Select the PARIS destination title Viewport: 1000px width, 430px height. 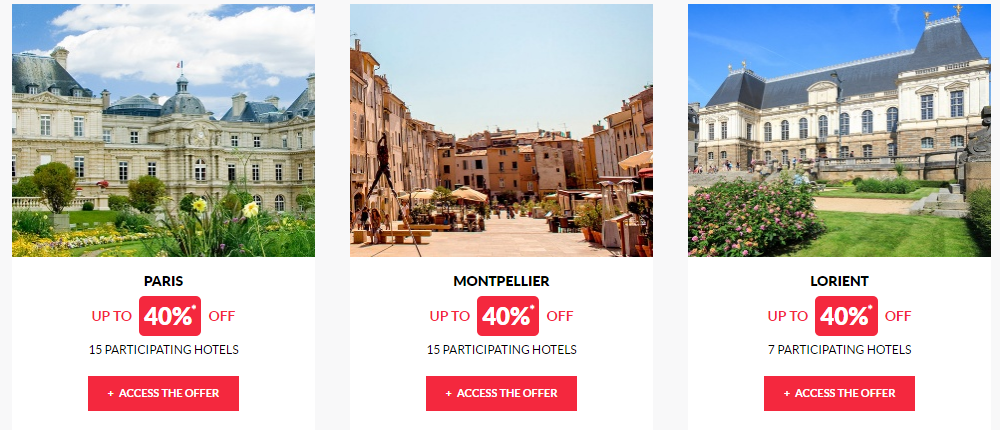pyautogui.click(x=163, y=281)
